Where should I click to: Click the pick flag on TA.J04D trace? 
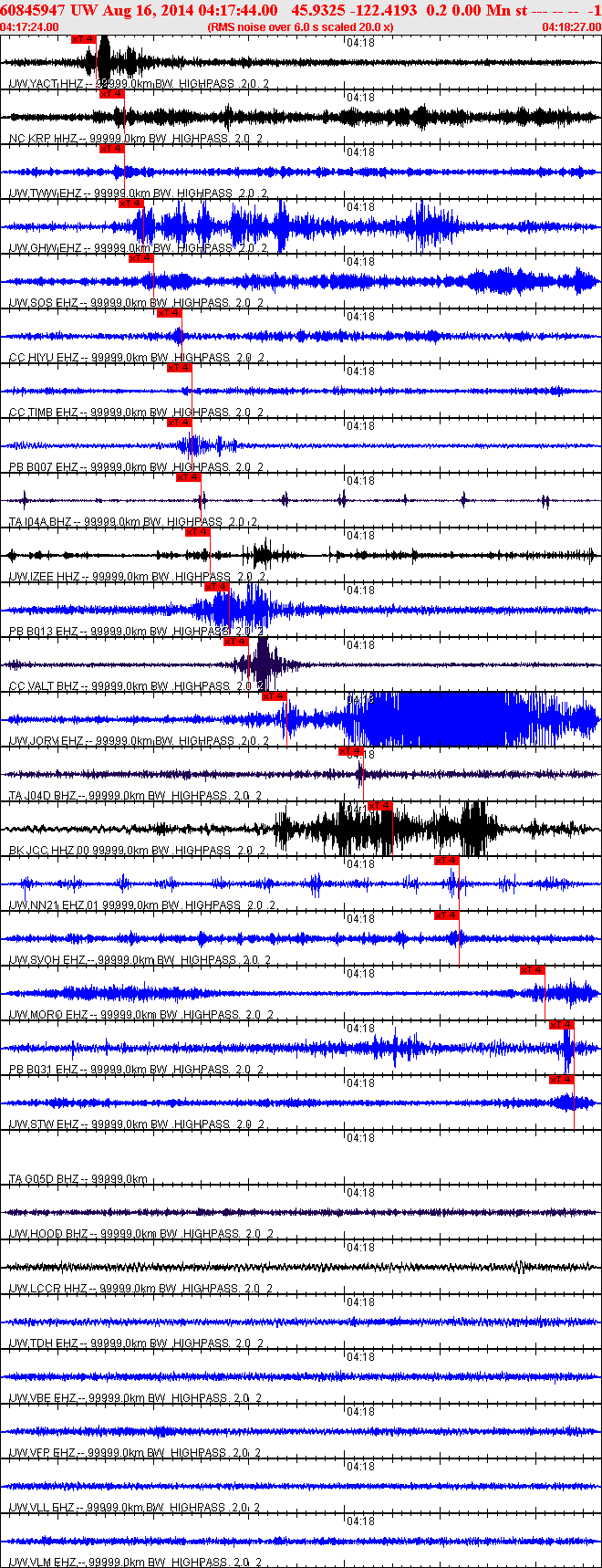click(x=350, y=751)
